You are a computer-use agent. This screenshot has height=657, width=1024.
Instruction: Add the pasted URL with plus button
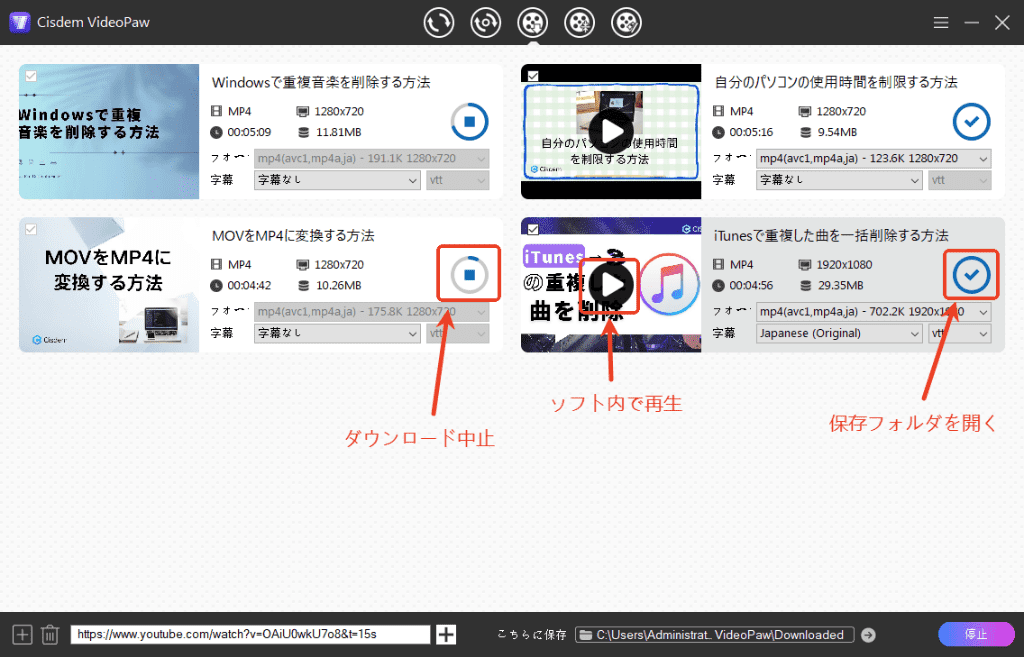(x=446, y=634)
